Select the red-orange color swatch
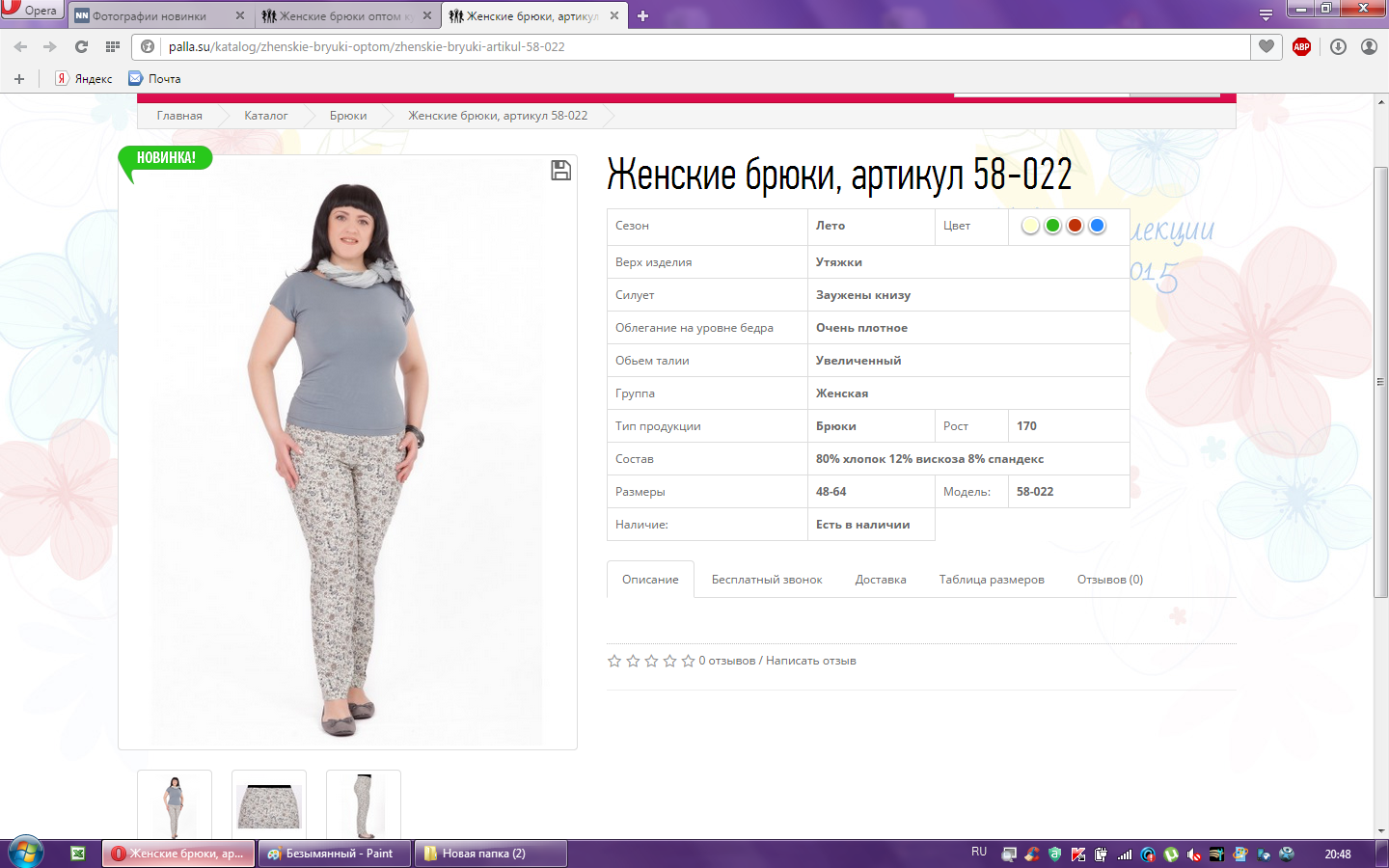The height and width of the screenshot is (868, 1389). [x=1075, y=226]
